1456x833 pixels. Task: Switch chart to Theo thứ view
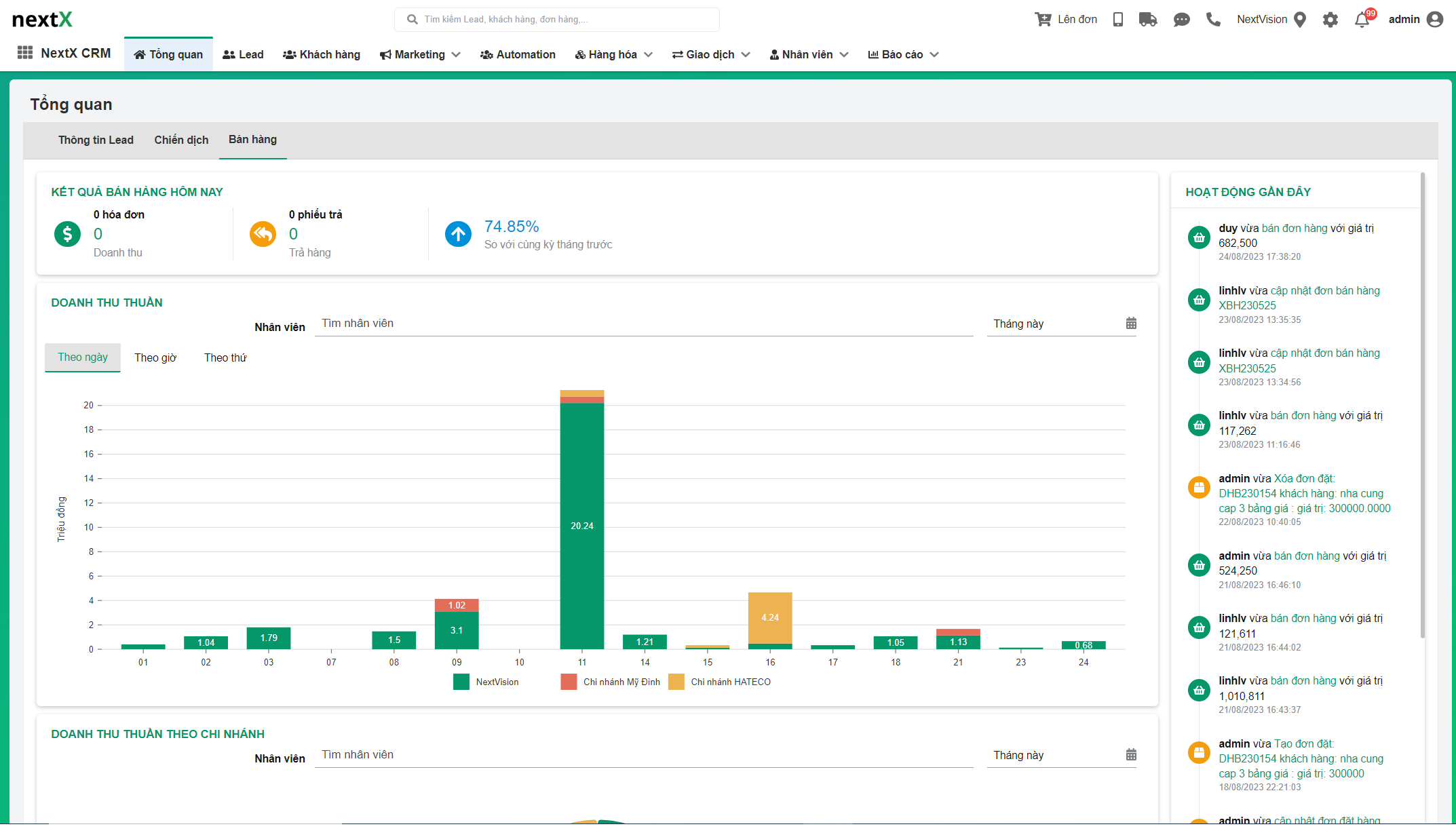[x=225, y=357]
